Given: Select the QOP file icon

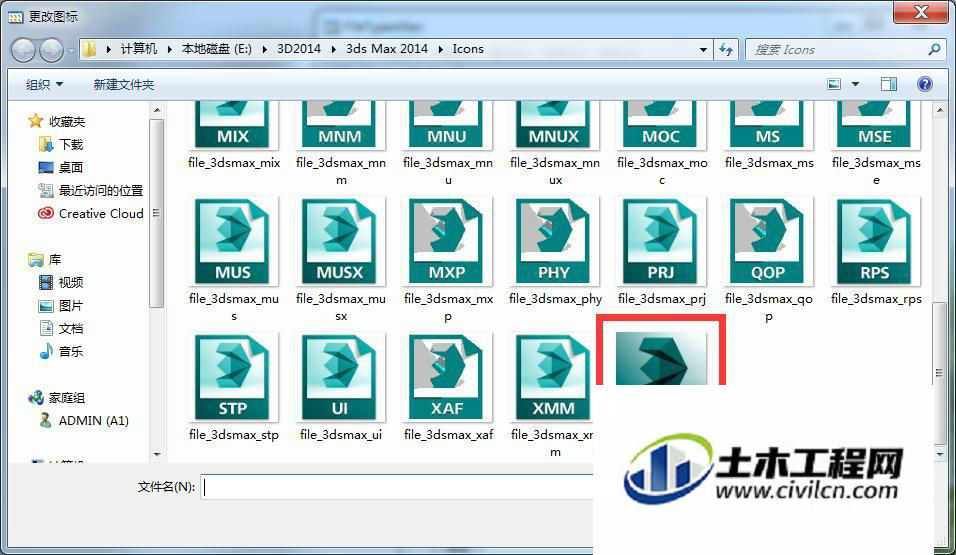Looking at the screenshot, I should 768,240.
